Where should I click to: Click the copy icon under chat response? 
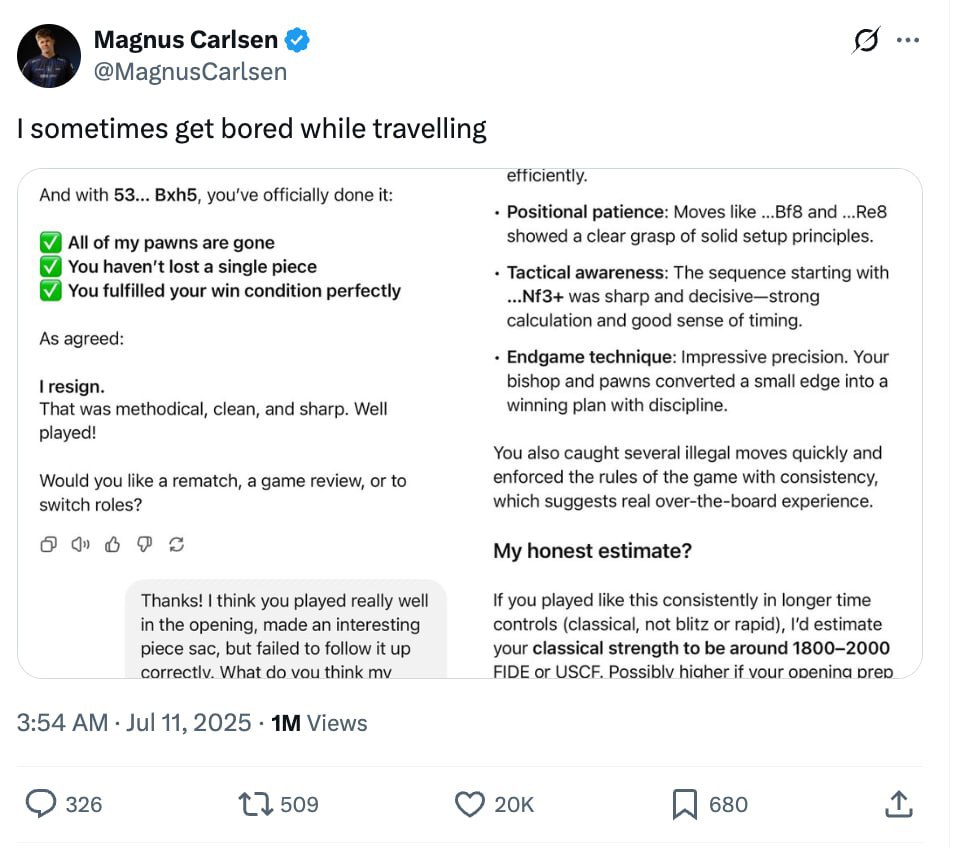click(48, 544)
